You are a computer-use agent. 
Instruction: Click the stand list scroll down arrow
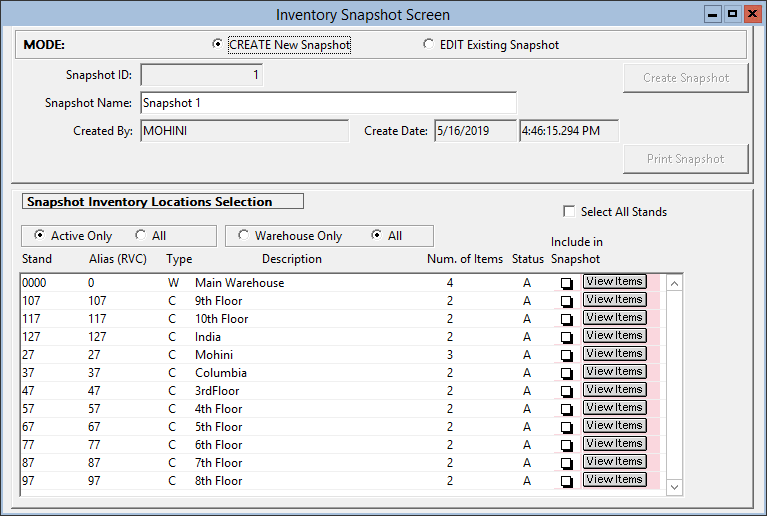pyautogui.click(x=674, y=487)
